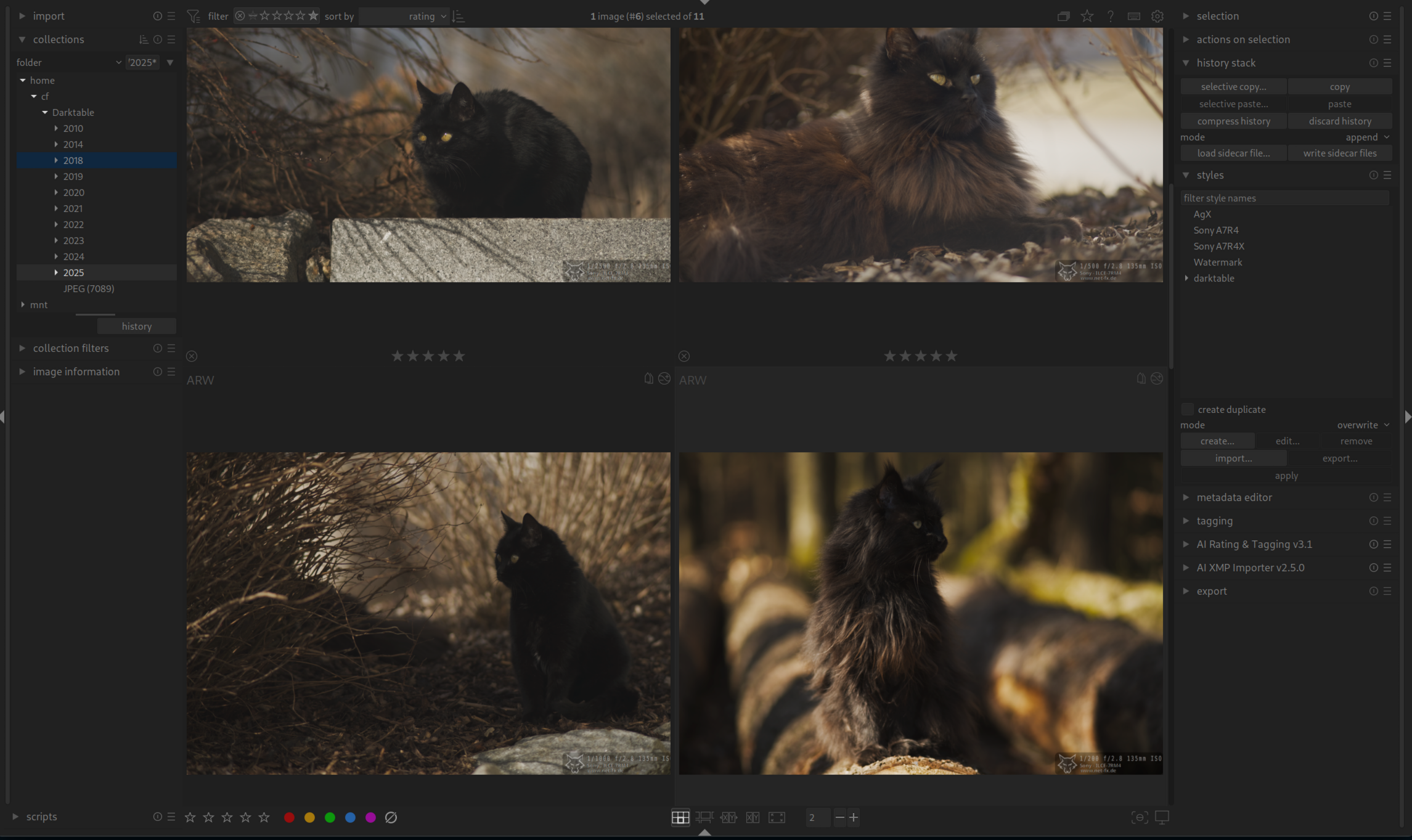Open keyboard shortcuts overview icon
Image resolution: width=1412 pixels, height=840 pixels.
1133,16
